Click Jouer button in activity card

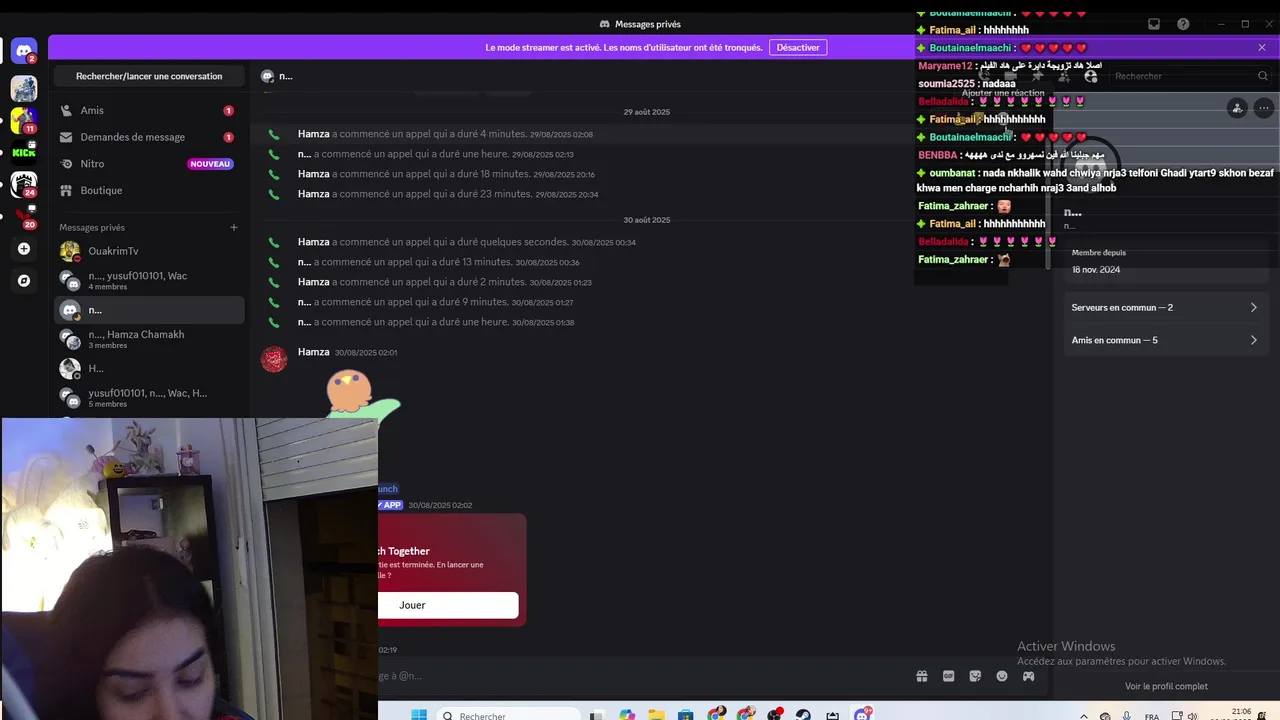[x=448, y=605]
